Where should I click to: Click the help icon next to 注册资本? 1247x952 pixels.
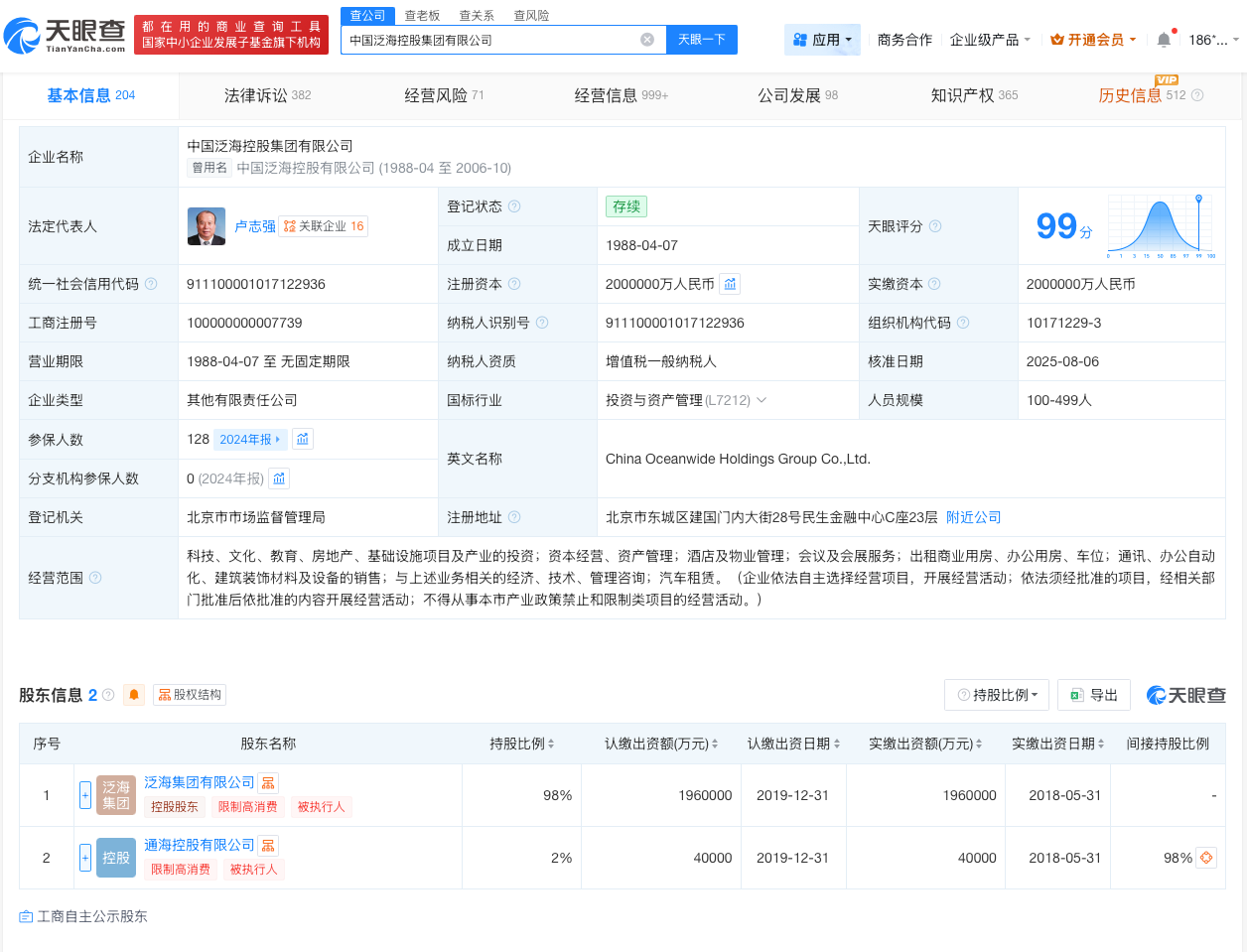[514, 284]
